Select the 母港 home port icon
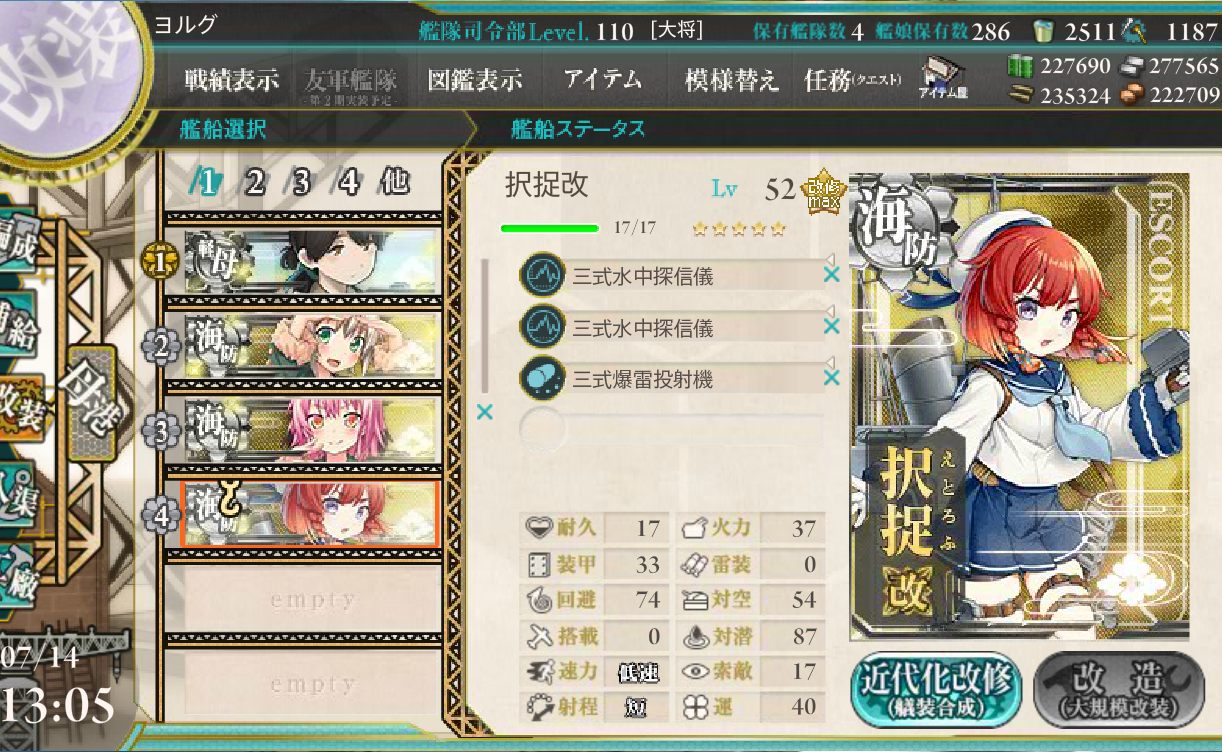The image size is (1222, 752). (91, 402)
